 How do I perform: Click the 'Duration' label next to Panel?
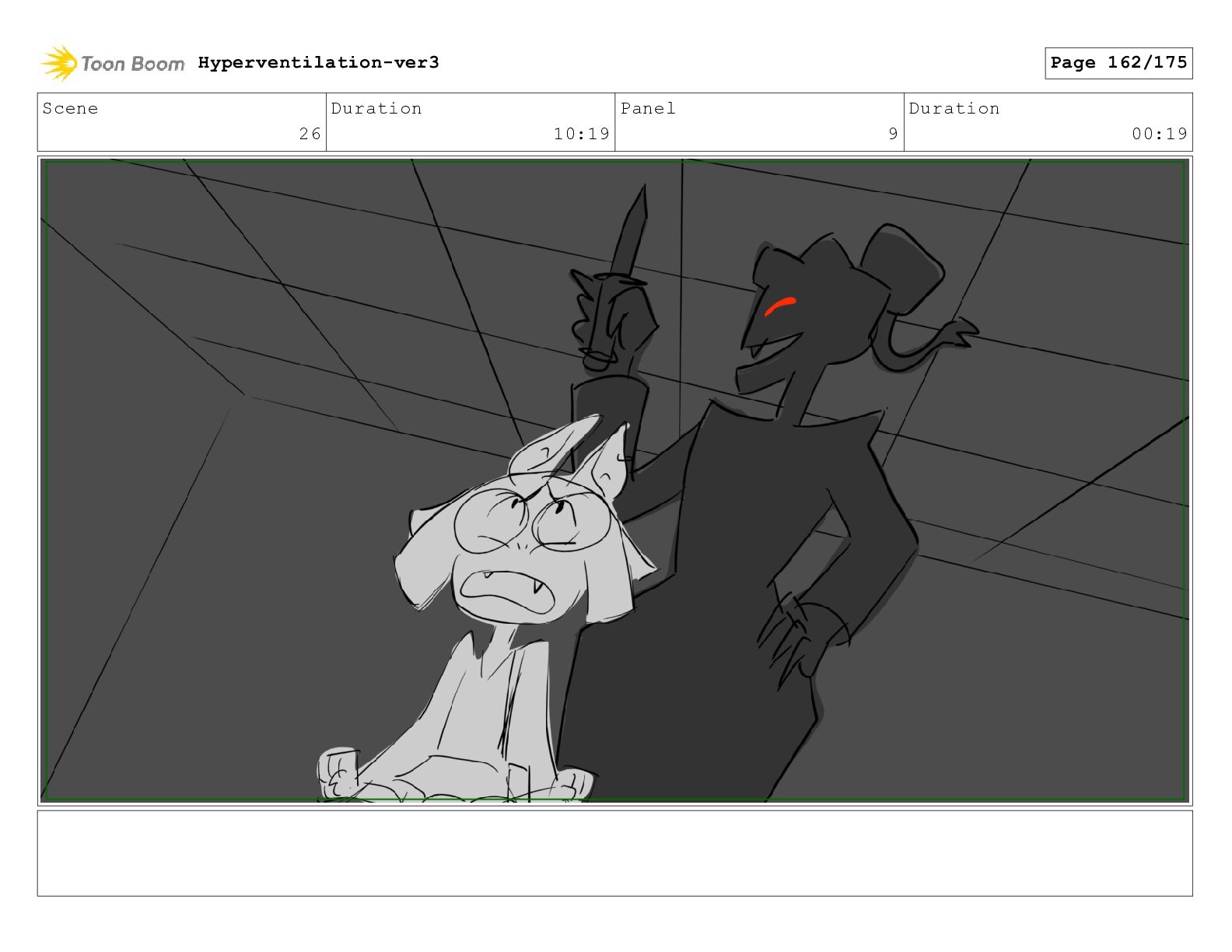tap(954, 108)
